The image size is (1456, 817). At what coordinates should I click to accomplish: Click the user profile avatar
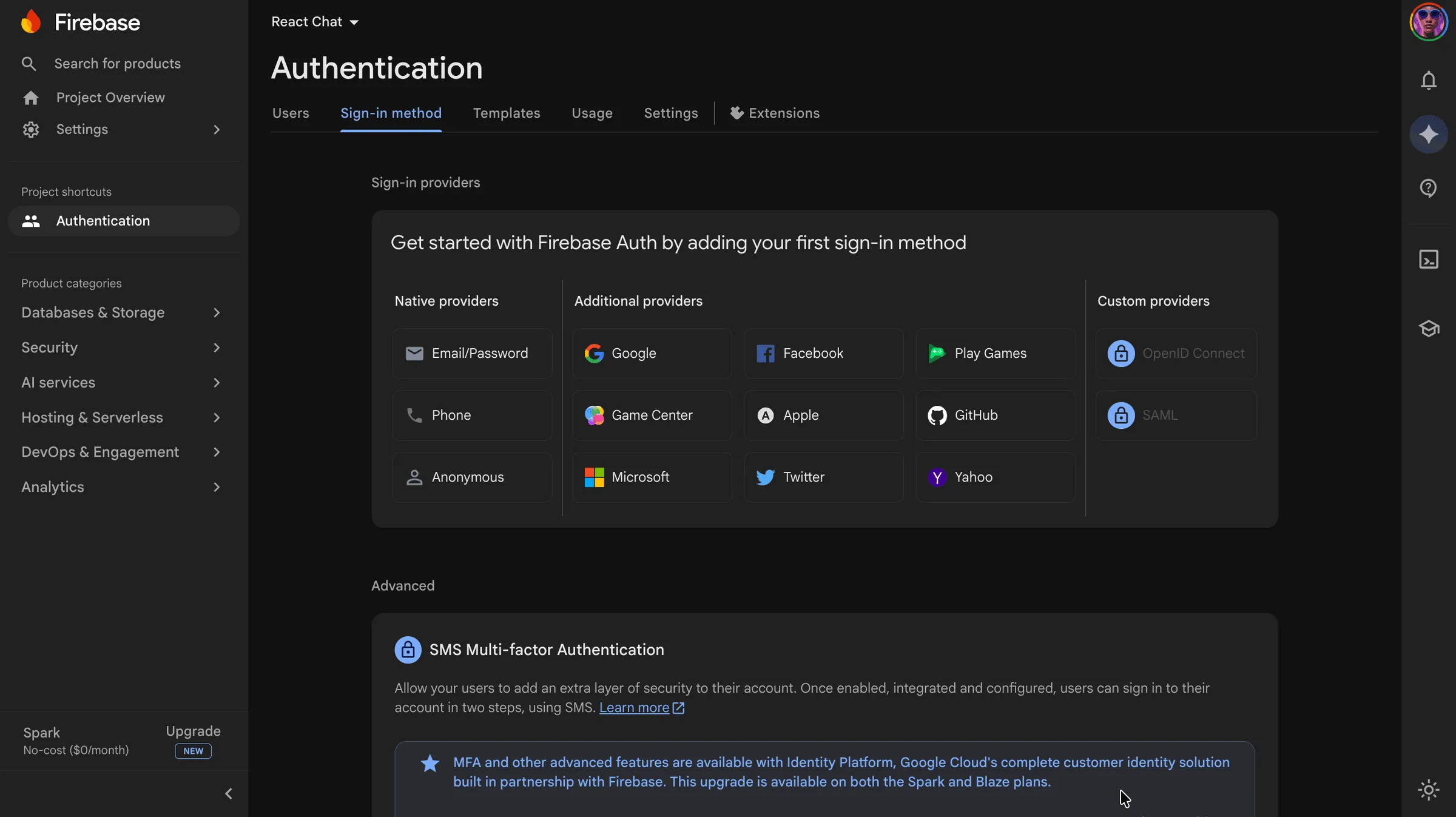[1429, 22]
